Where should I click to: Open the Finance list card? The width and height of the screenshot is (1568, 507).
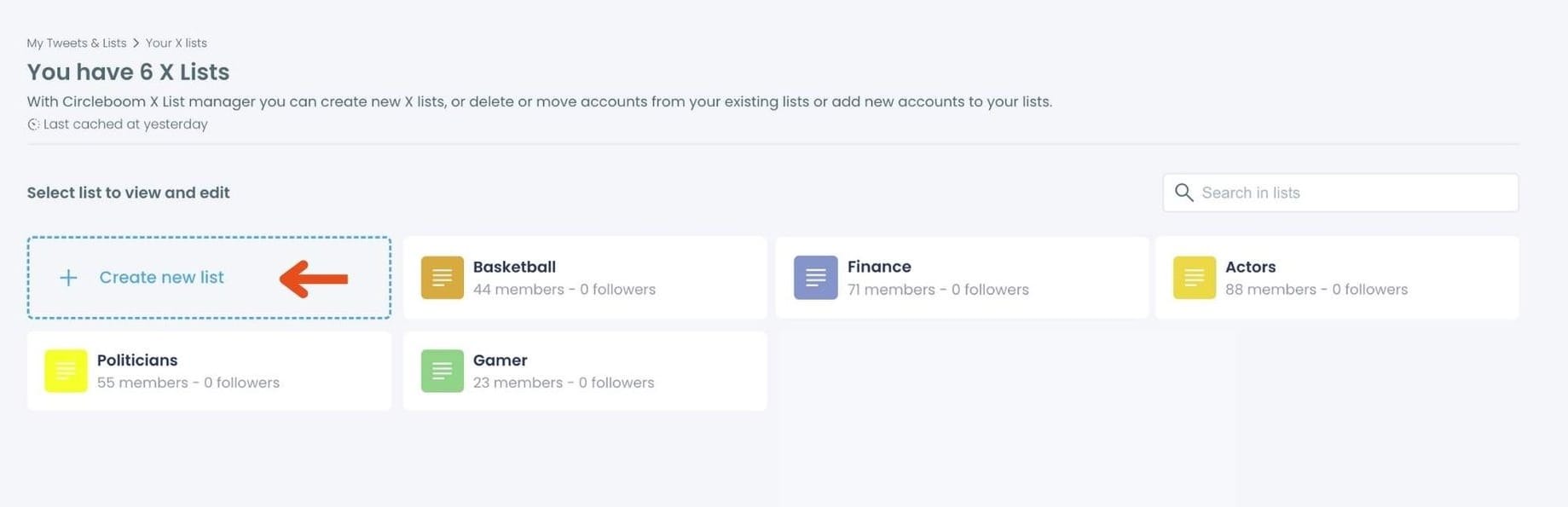click(x=962, y=277)
